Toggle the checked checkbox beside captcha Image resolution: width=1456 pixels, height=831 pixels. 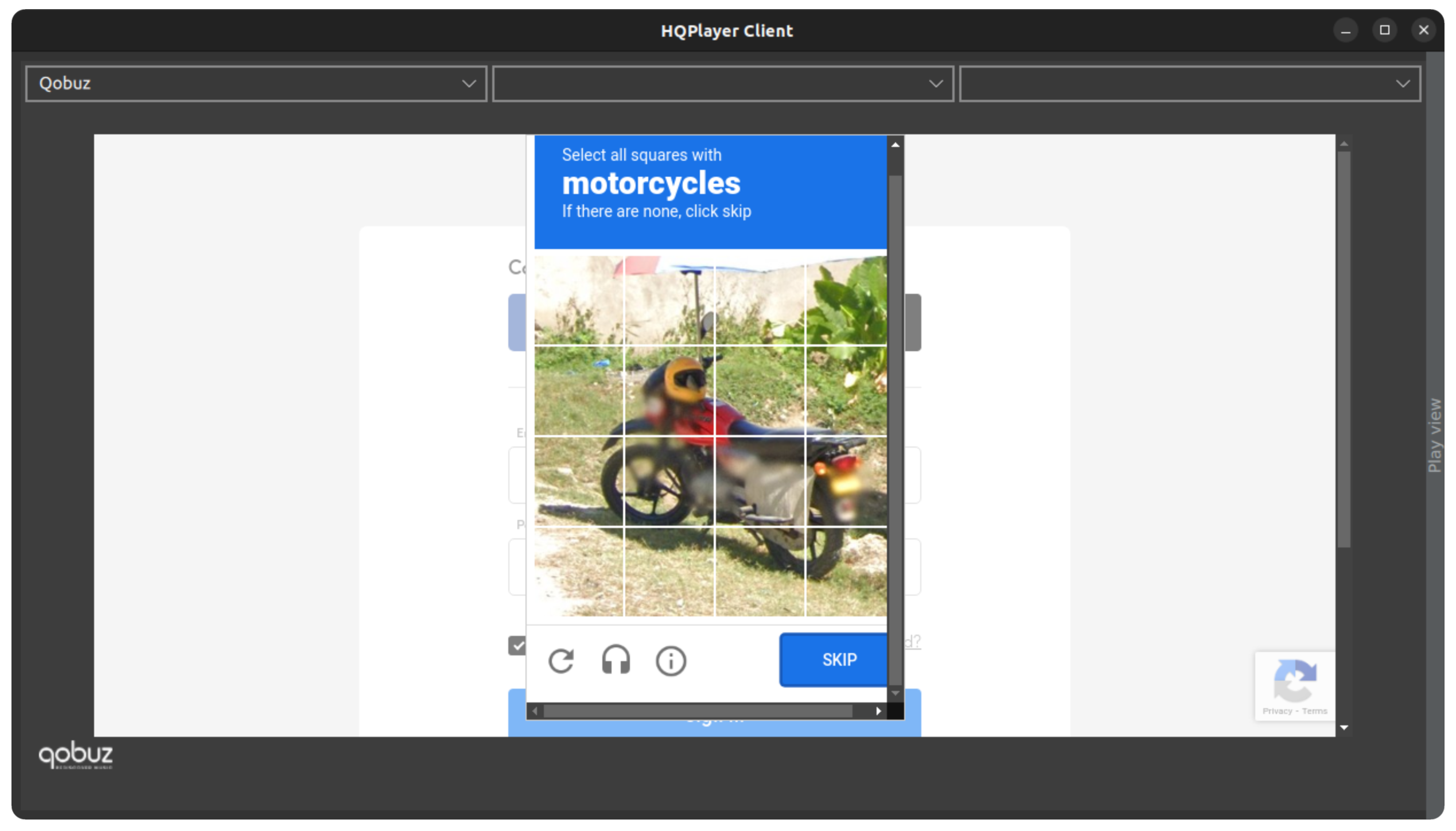click(517, 645)
